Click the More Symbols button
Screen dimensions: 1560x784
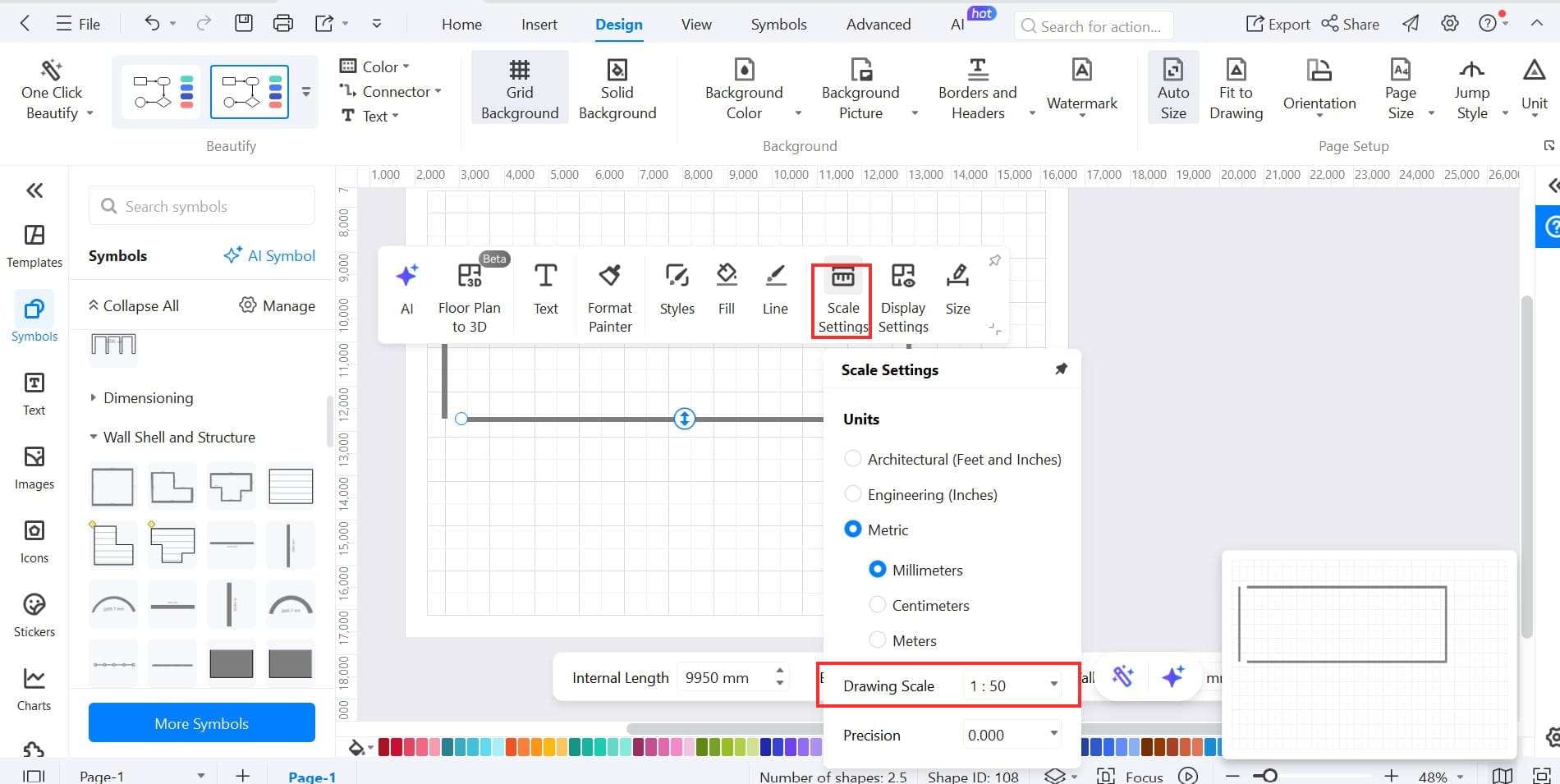tap(202, 723)
